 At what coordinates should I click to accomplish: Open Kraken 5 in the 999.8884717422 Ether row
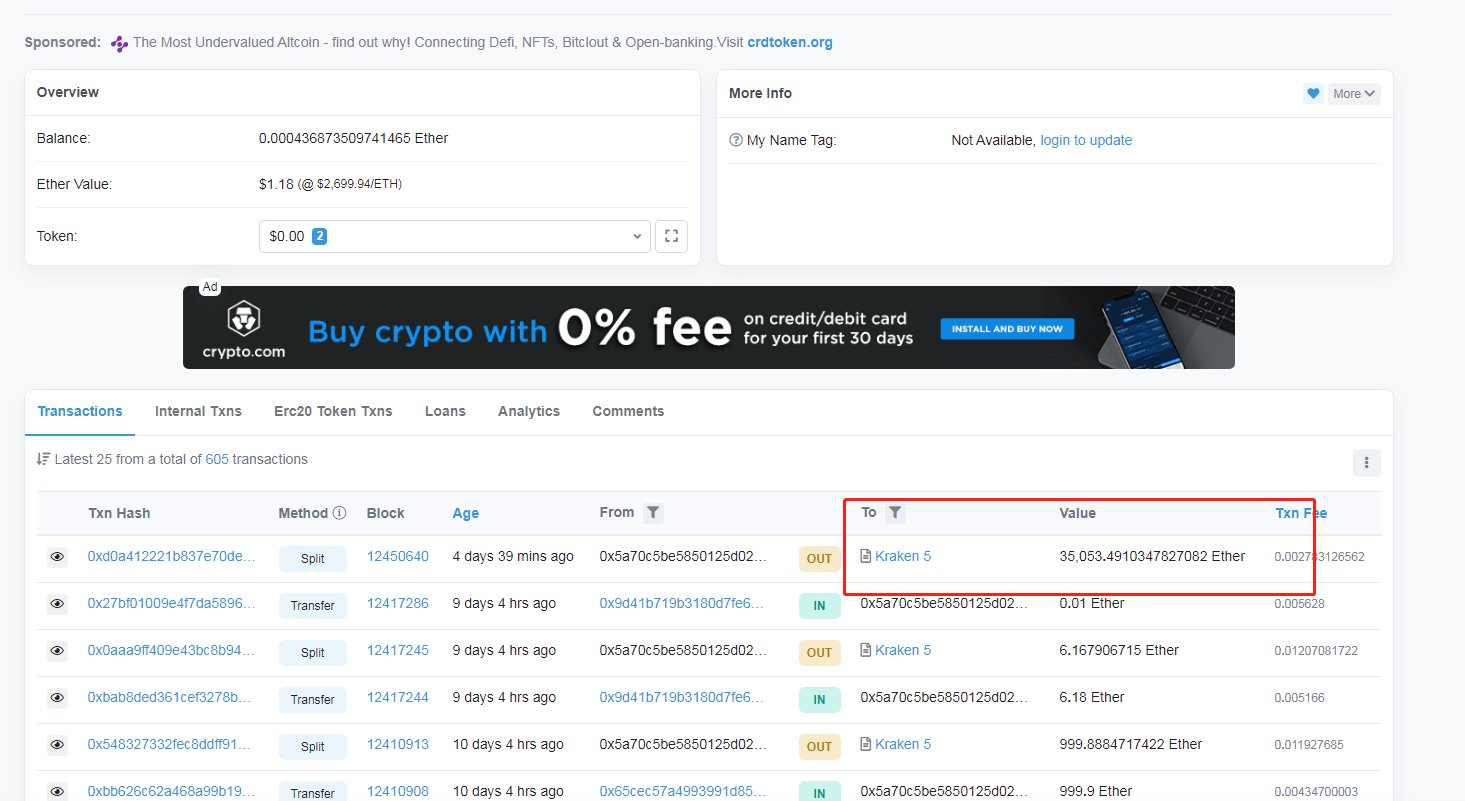(x=903, y=744)
